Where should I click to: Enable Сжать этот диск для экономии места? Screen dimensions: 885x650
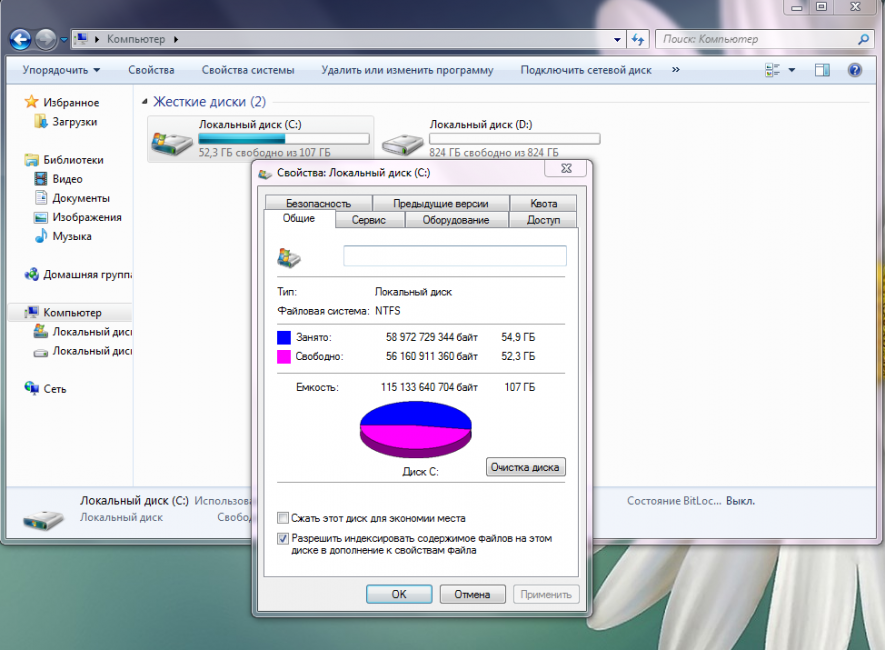(x=283, y=518)
